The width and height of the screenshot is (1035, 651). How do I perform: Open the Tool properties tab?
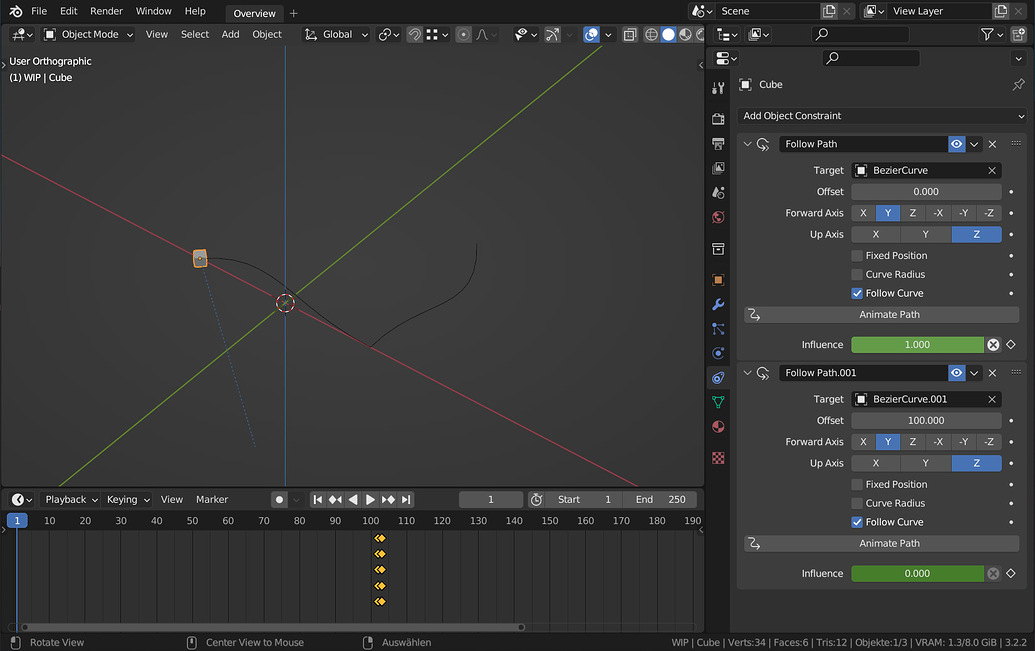click(x=718, y=88)
